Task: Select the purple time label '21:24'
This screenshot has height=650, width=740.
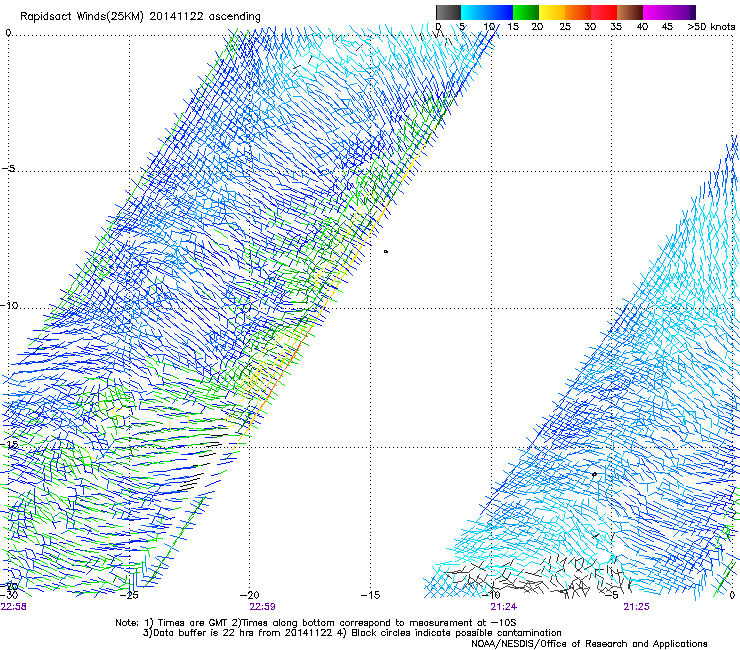Action: coord(504,607)
